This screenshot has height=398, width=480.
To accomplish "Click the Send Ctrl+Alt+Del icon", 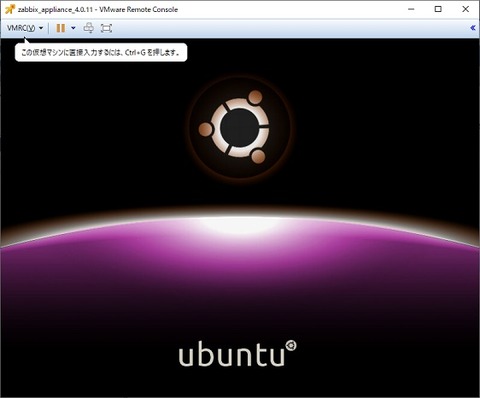I will pyautogui.click(x=88, y=28).
